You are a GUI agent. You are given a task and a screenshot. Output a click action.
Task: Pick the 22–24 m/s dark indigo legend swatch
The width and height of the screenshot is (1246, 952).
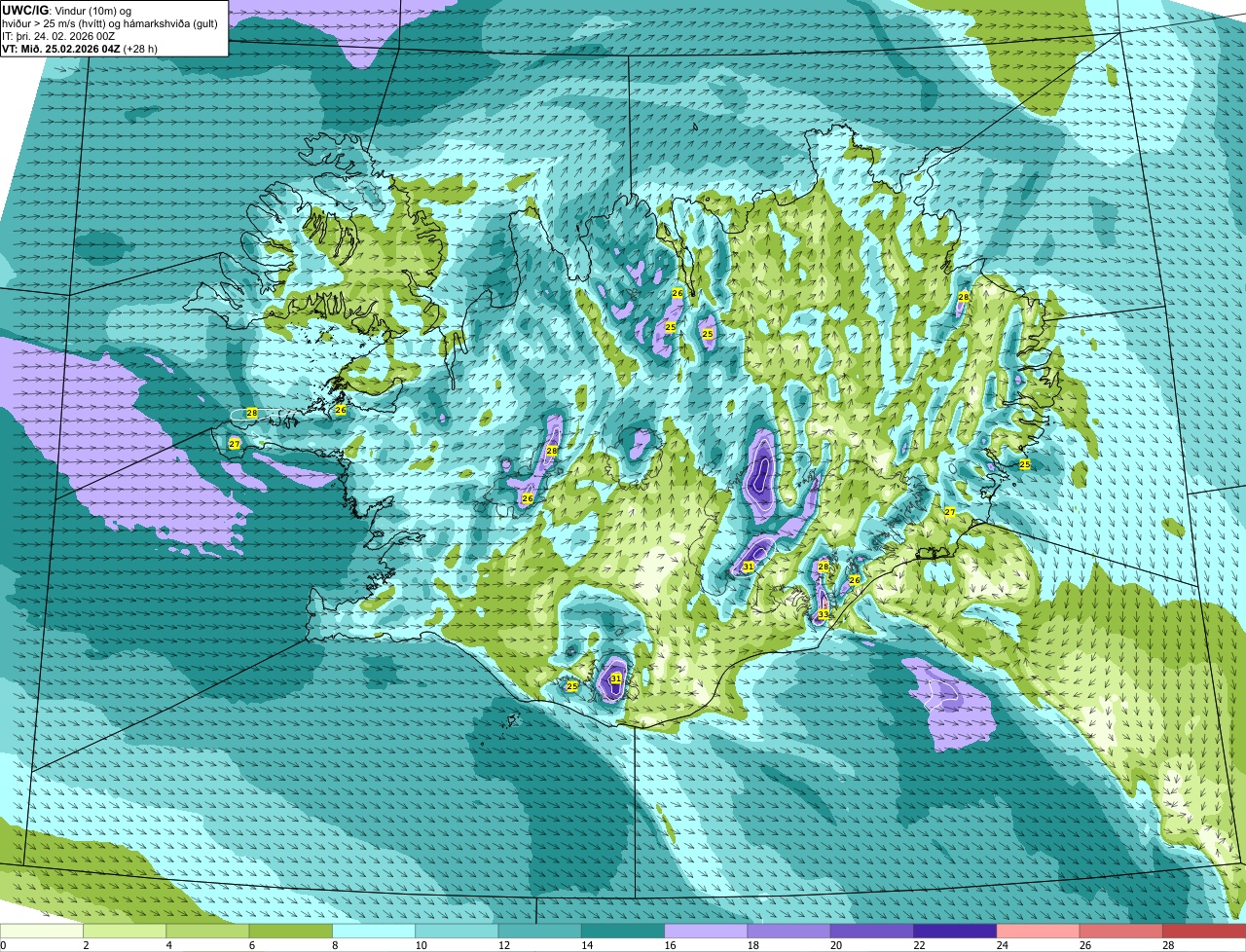pyautogui.click(x=953, y=931)
